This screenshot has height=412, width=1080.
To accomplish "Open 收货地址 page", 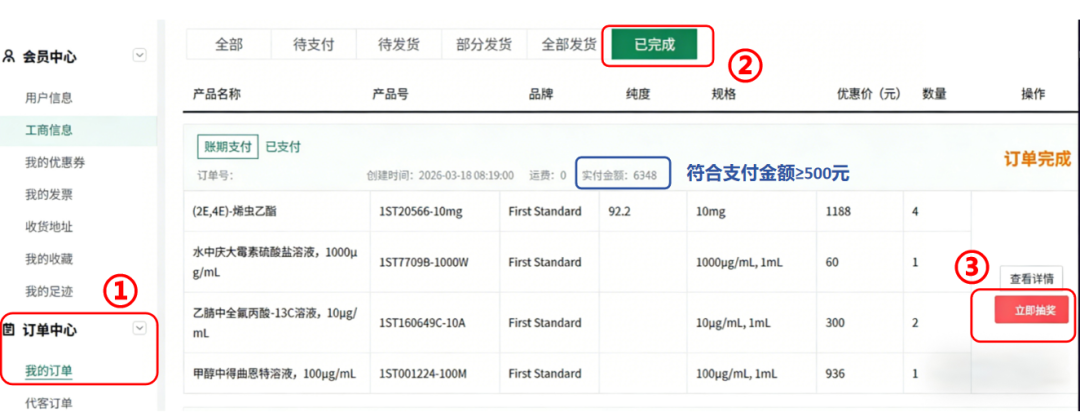I will pyautogui.click(x=49, y=227).
